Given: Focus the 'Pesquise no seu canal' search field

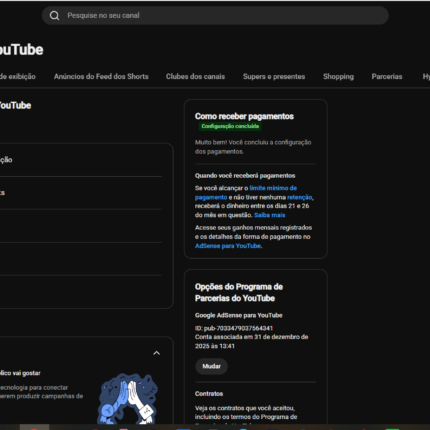Looking at the screenshot, I should pyautogui.click(x=215, y=15).
